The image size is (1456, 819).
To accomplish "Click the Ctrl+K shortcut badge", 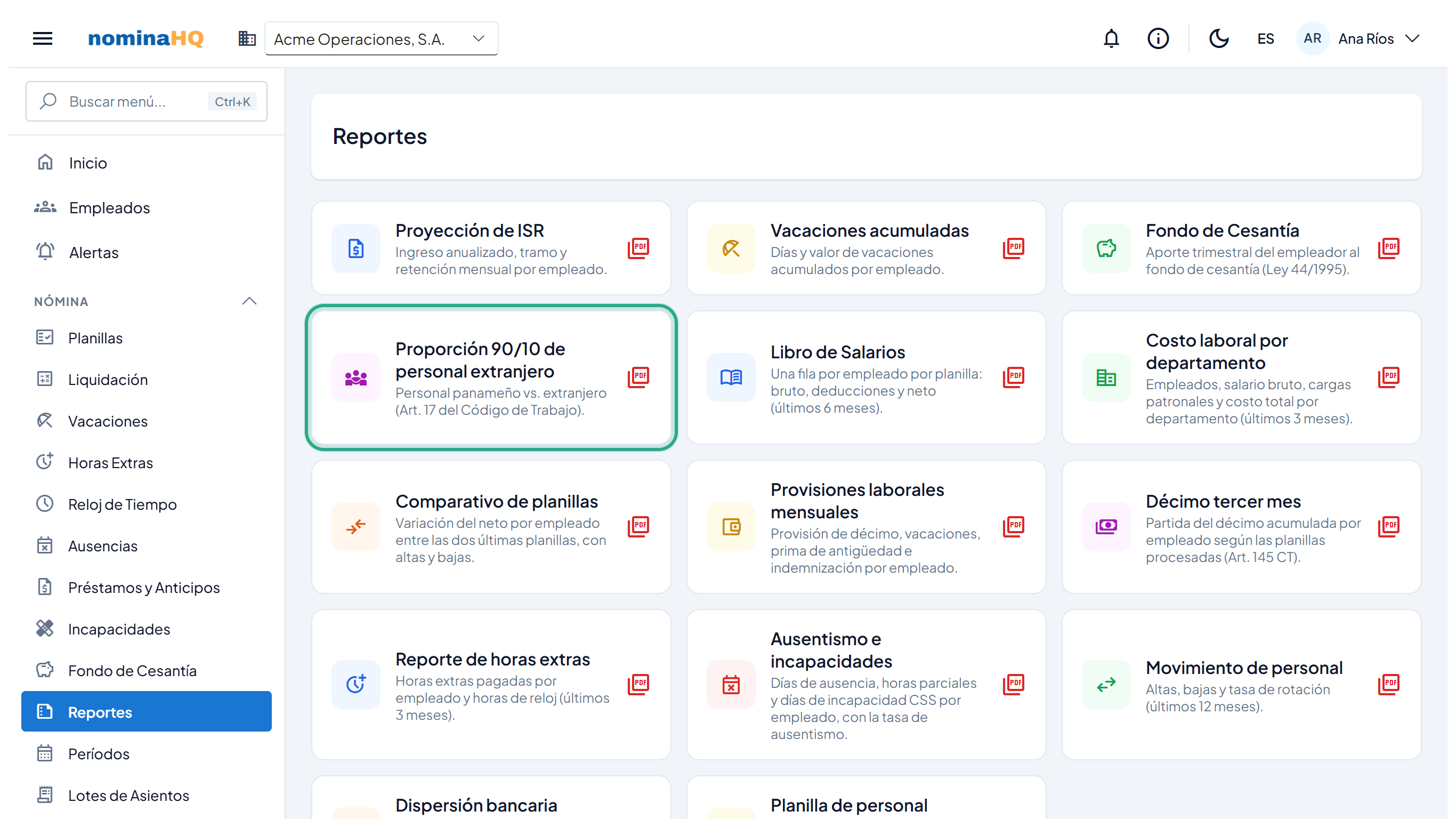I will [232, 101].
